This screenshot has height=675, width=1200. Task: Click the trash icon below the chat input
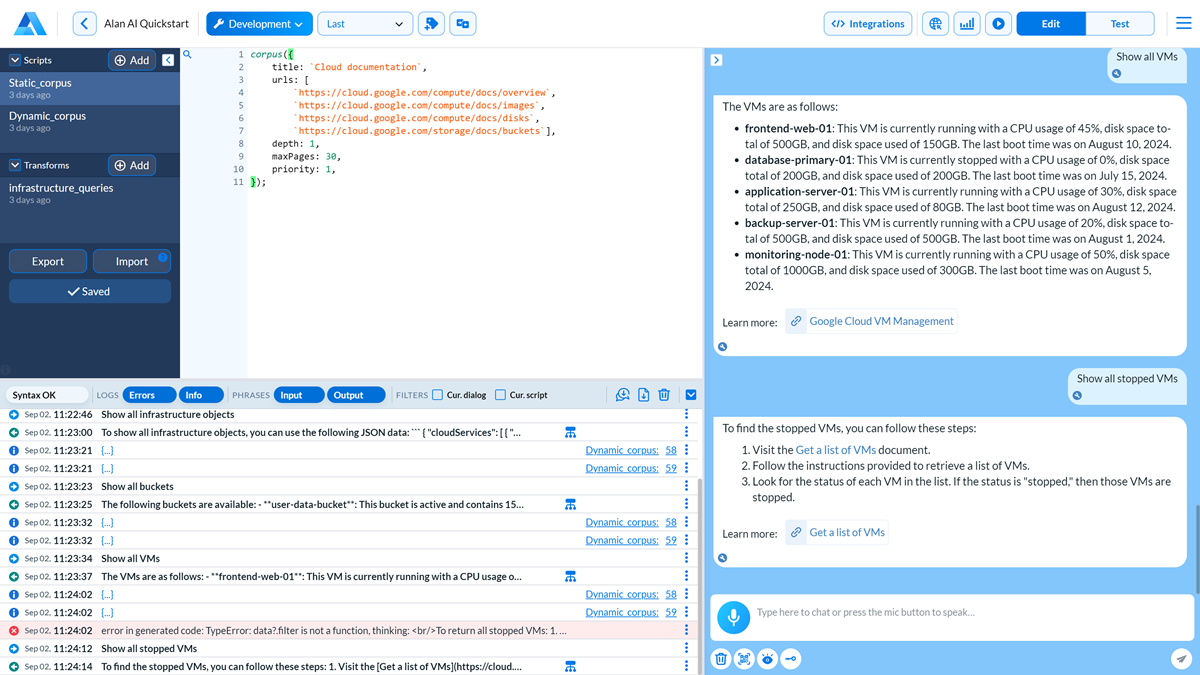coord(721,658)
